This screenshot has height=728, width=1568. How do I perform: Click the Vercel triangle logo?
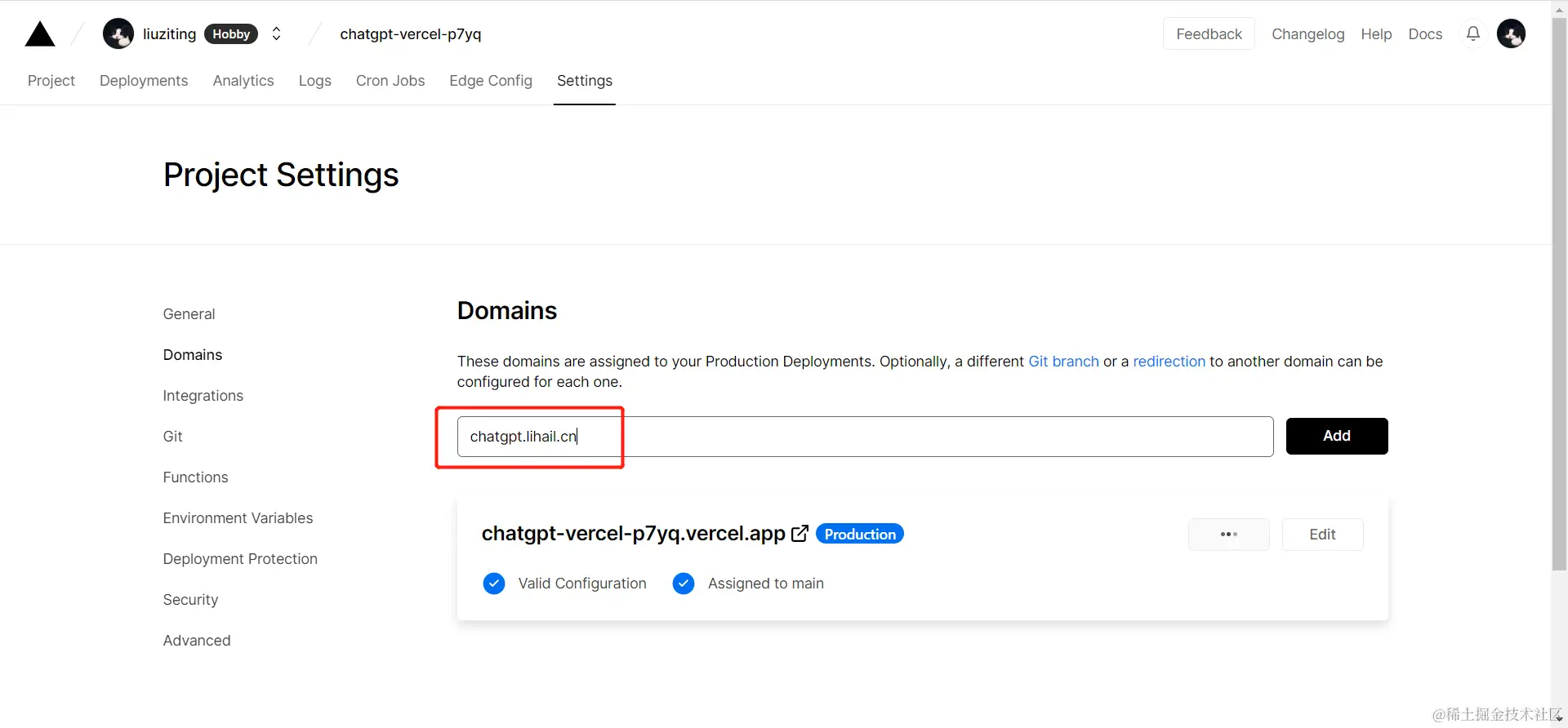[40, 34]
